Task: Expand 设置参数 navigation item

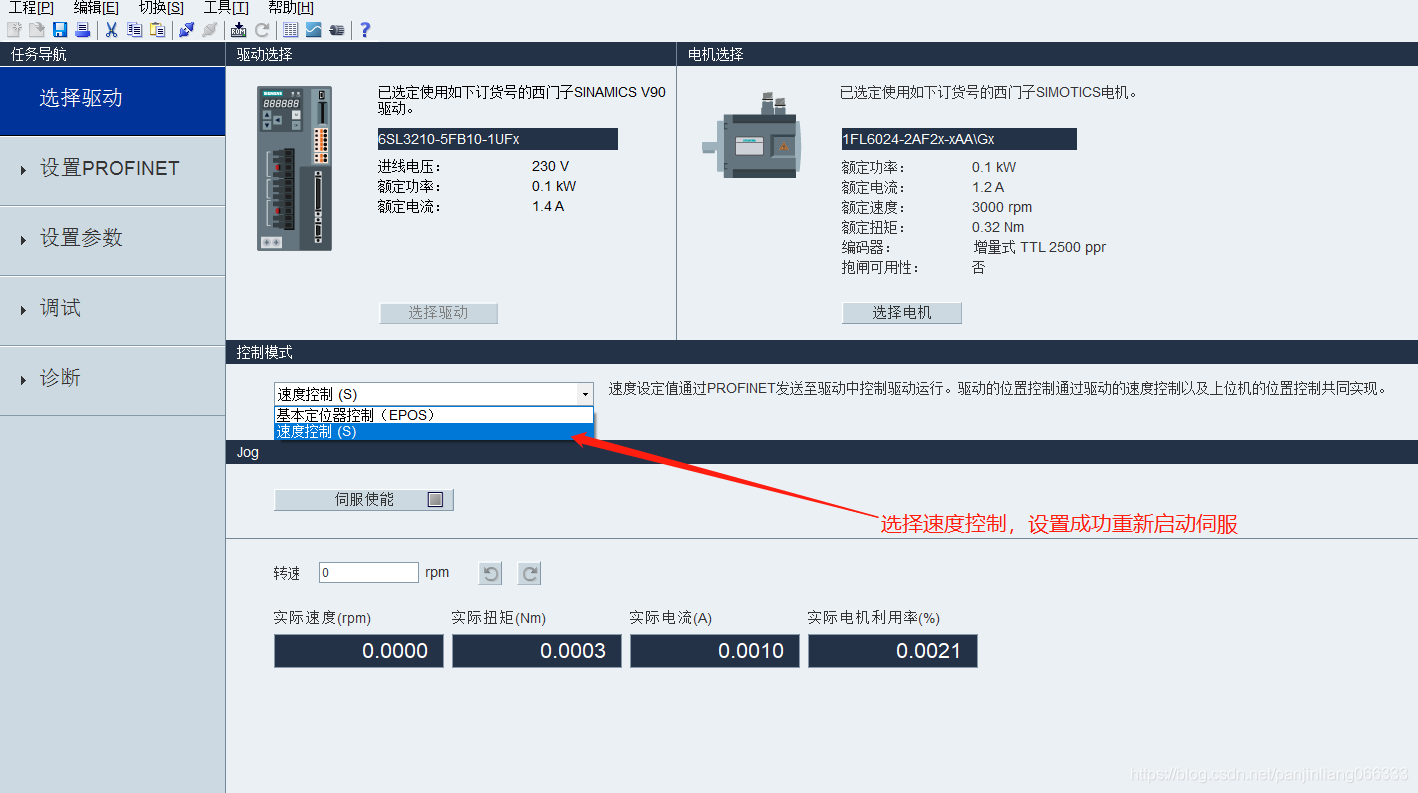Action: pos(112,240)
